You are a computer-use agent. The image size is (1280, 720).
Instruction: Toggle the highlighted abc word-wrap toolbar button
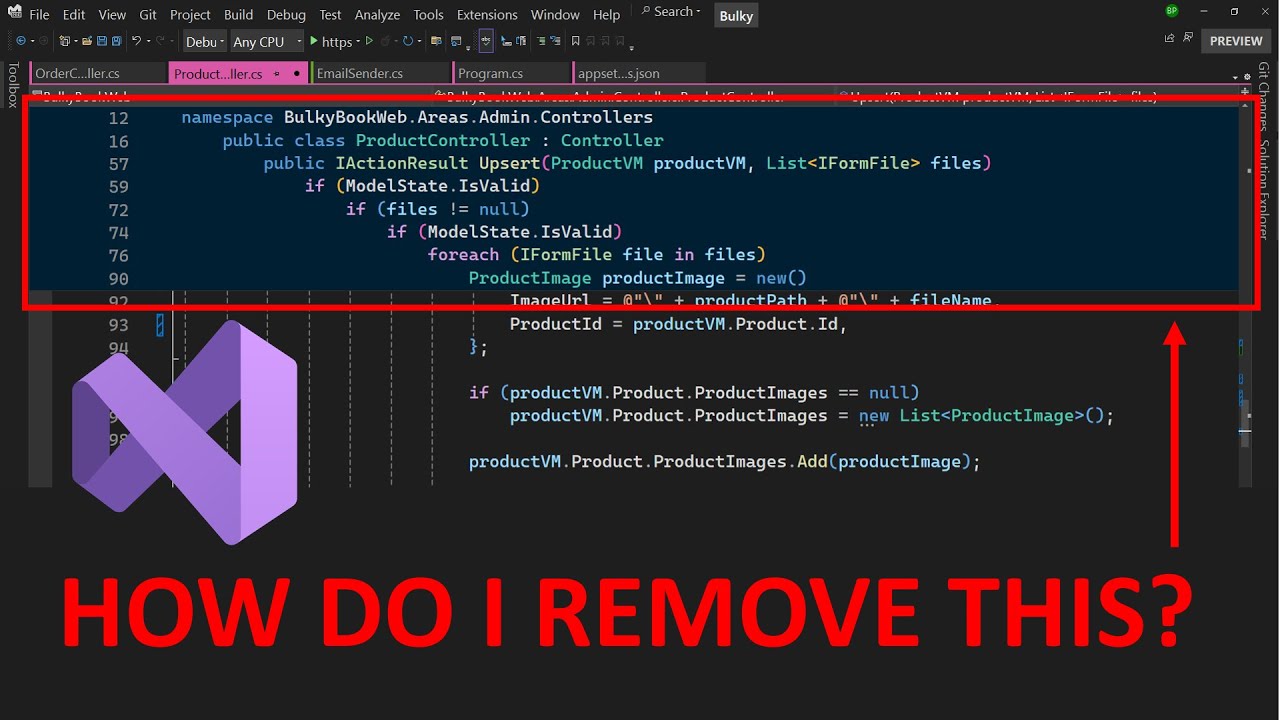click(486, 41)
